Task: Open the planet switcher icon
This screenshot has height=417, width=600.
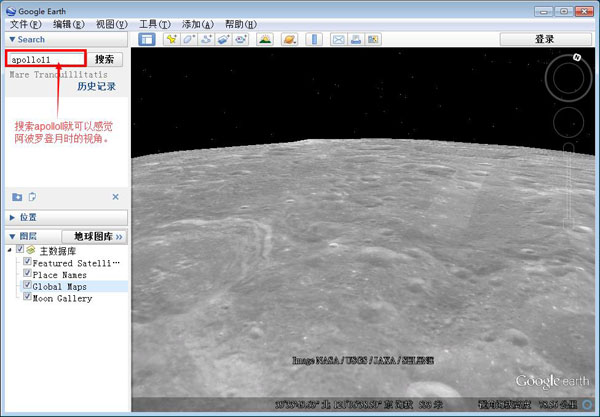Action: point(288,39)
